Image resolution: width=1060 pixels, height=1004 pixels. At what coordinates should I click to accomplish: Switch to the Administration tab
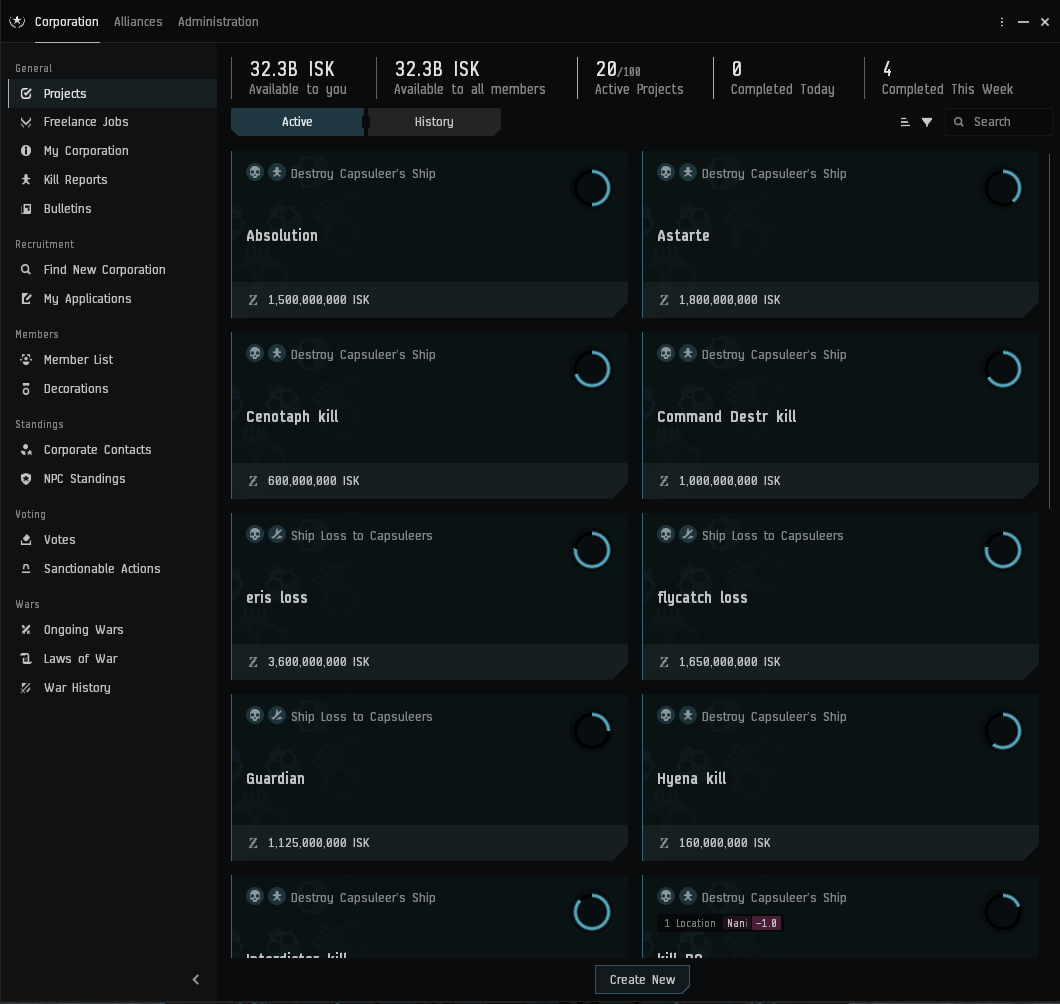[x=218, y=22]
